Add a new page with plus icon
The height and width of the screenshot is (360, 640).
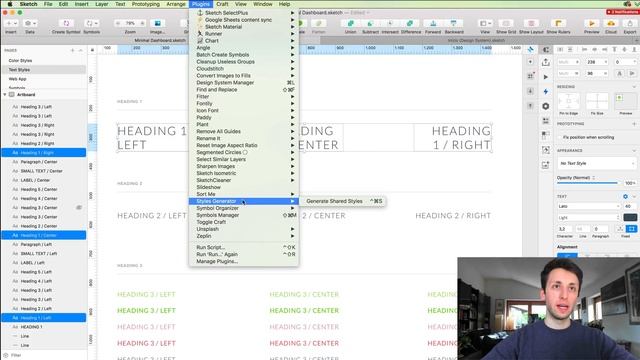pyautogui.click(x=73, y=50)
